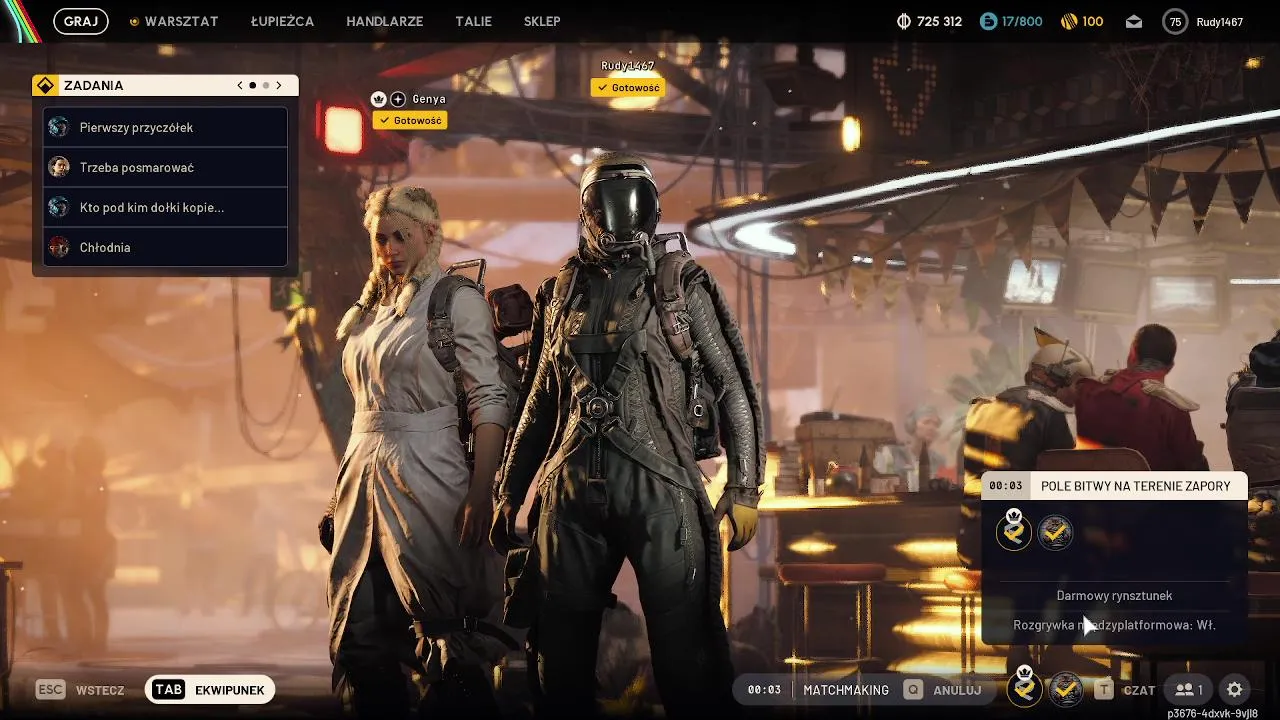Open the ŁUPIEŻCA tab

click(282, 21)
